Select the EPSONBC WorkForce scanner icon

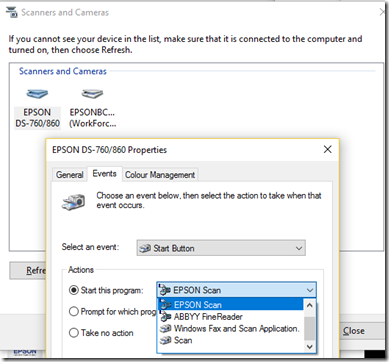tap(92, 94)
